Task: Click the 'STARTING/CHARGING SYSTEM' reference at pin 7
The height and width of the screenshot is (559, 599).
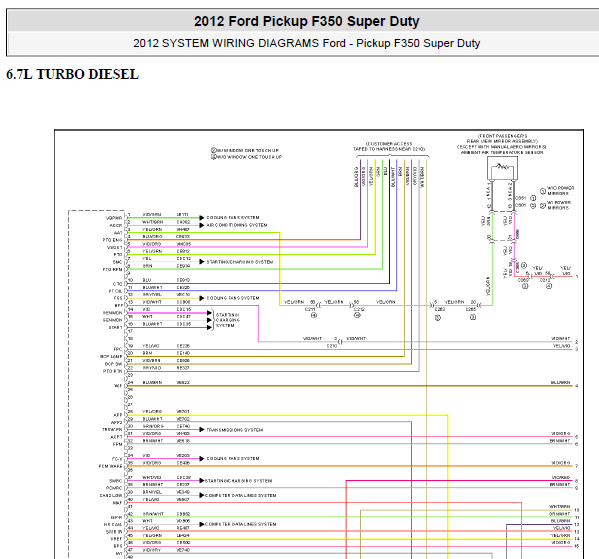Action: point(240,262)
